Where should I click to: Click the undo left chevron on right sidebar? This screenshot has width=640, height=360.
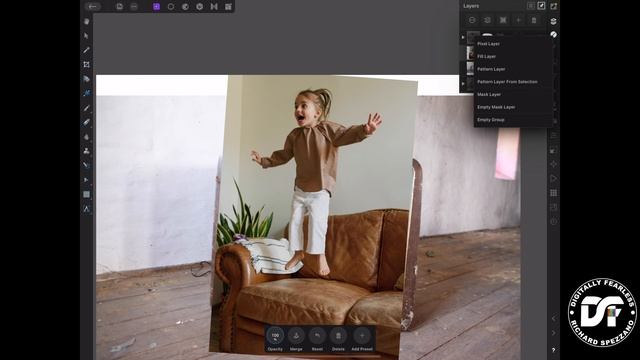point(553,318)
